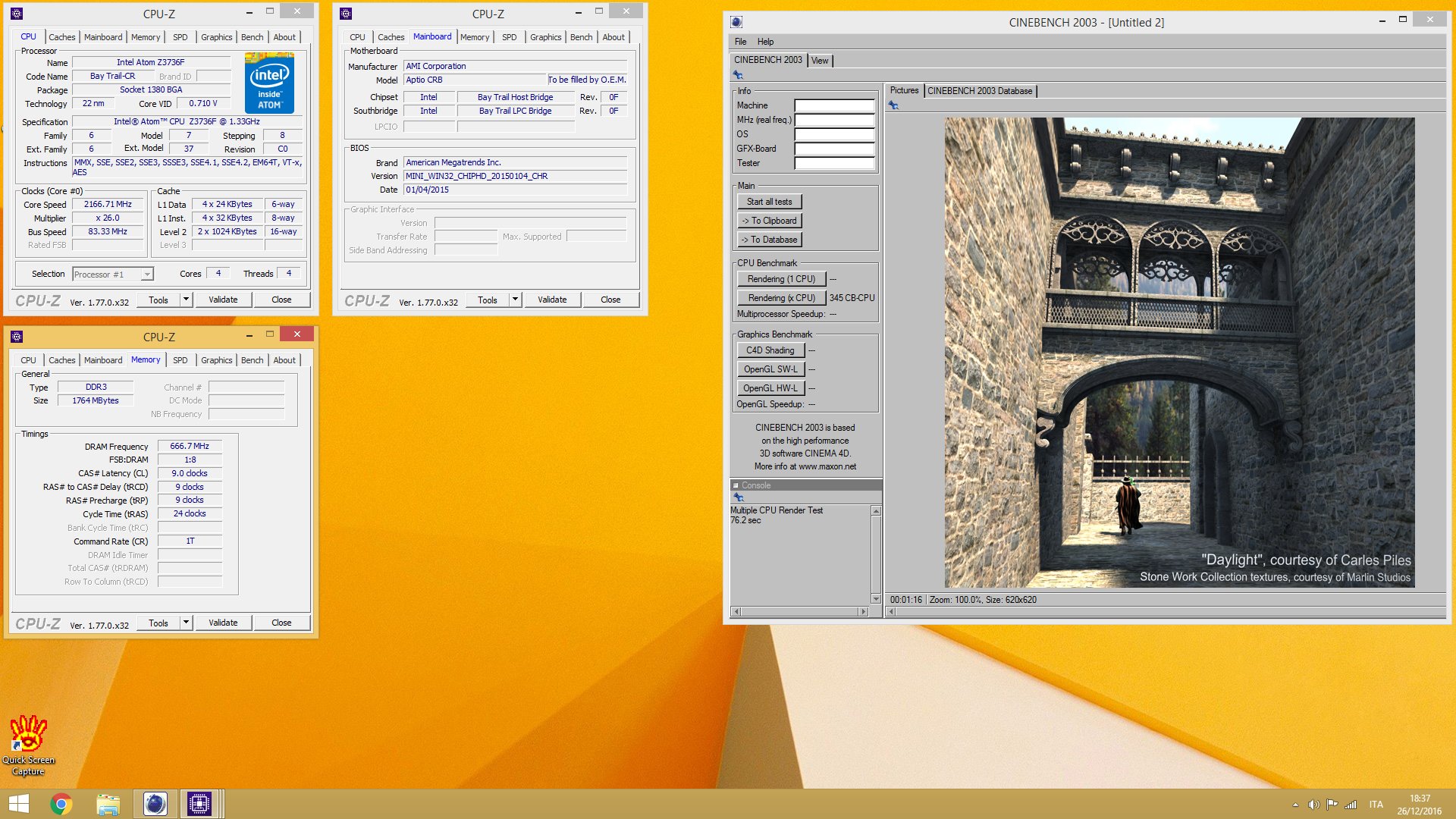Click the Tester input field
Screen dimensions: 1456x819
click(x=834, y=163)
